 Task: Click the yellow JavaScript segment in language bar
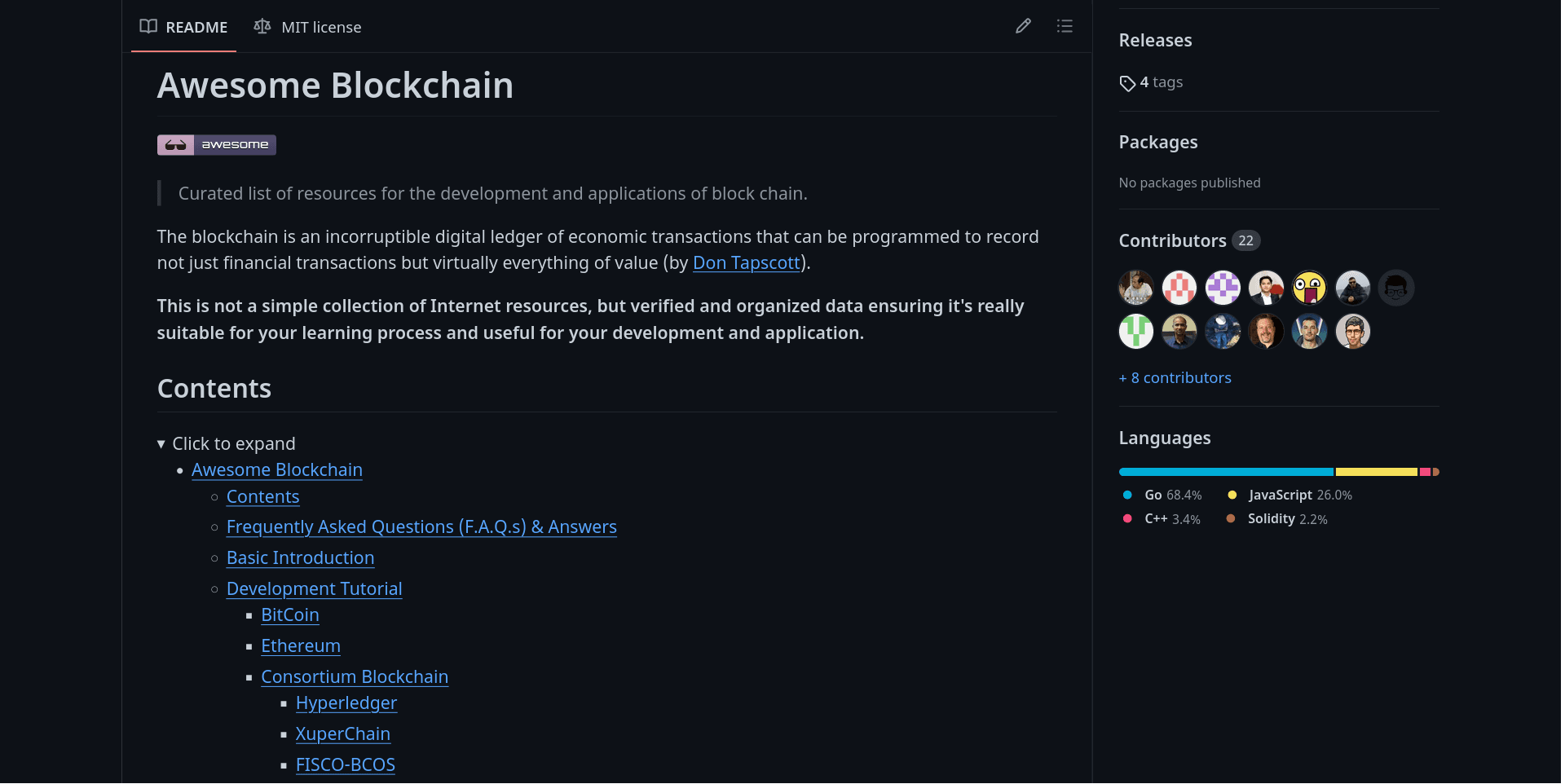(1376, 472)
